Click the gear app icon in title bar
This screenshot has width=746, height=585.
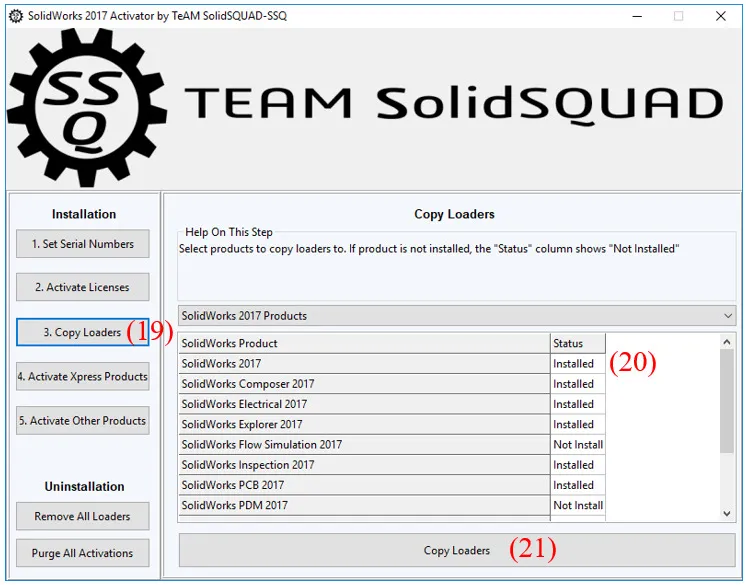16,16
